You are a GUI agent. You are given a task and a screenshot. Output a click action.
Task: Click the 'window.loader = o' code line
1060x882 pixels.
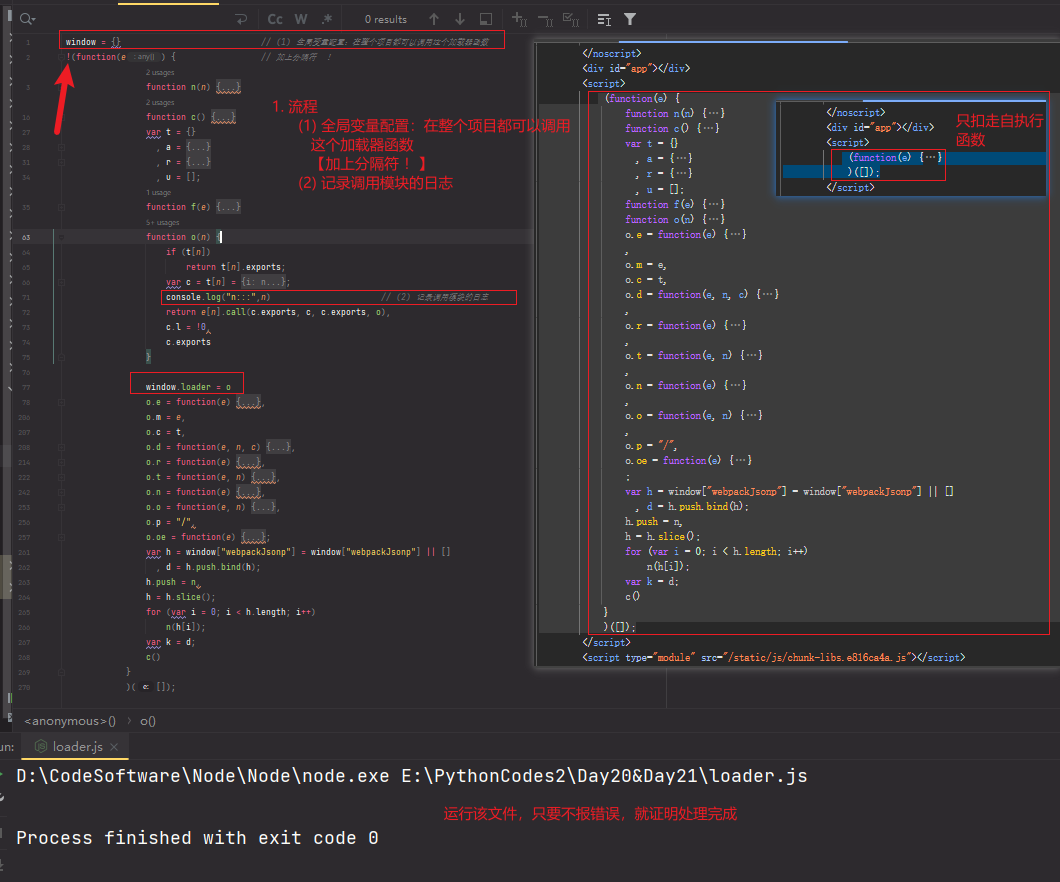point(188,387)
